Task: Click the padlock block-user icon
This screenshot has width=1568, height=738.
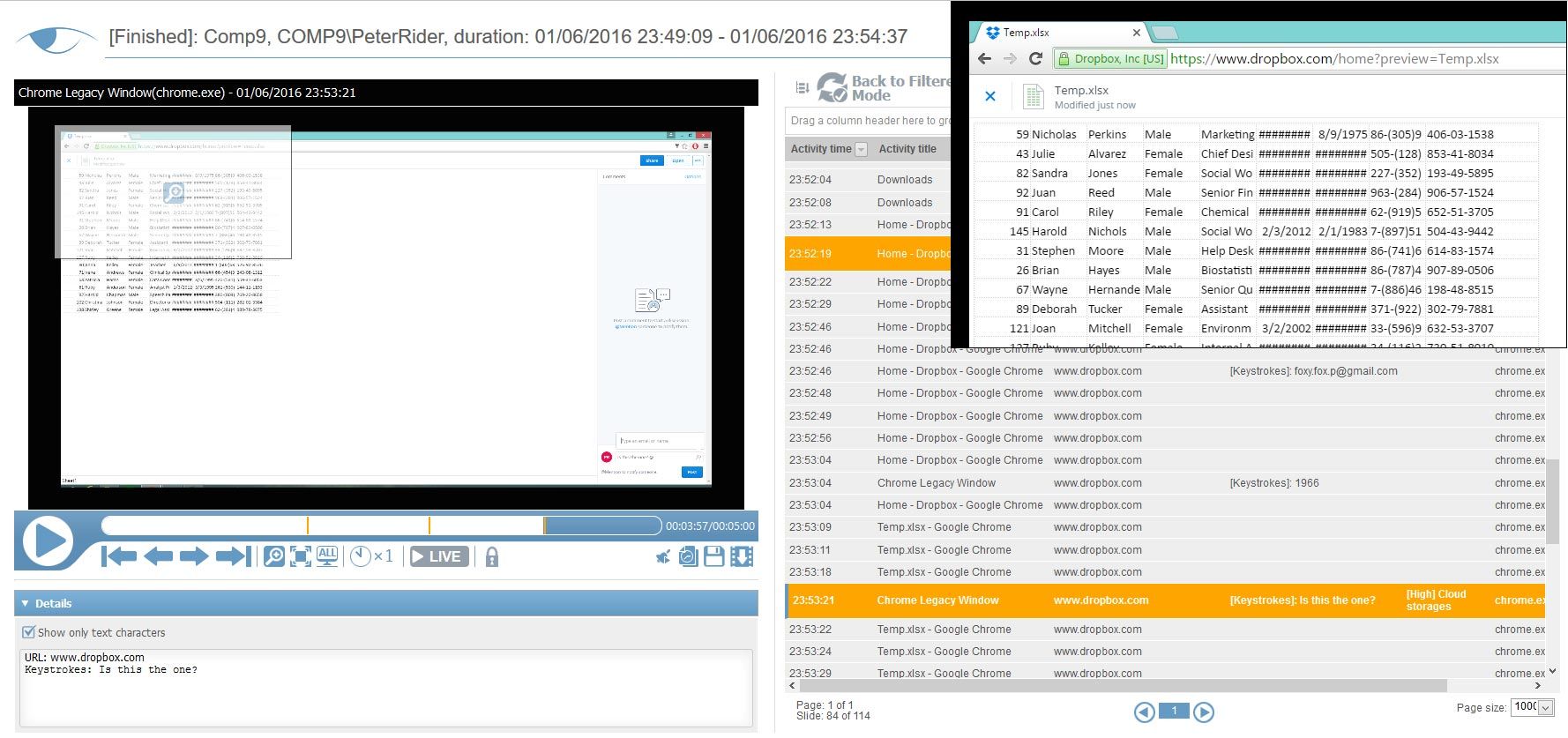Action: (492, 556)
